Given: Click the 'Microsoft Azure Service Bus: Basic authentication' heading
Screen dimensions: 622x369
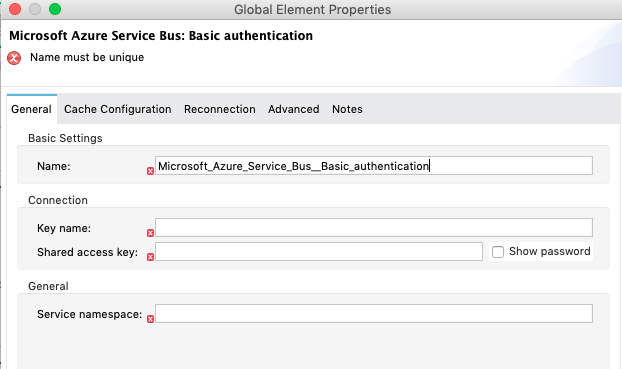Looking at the screenshot, I should click(x=161, y=36).
